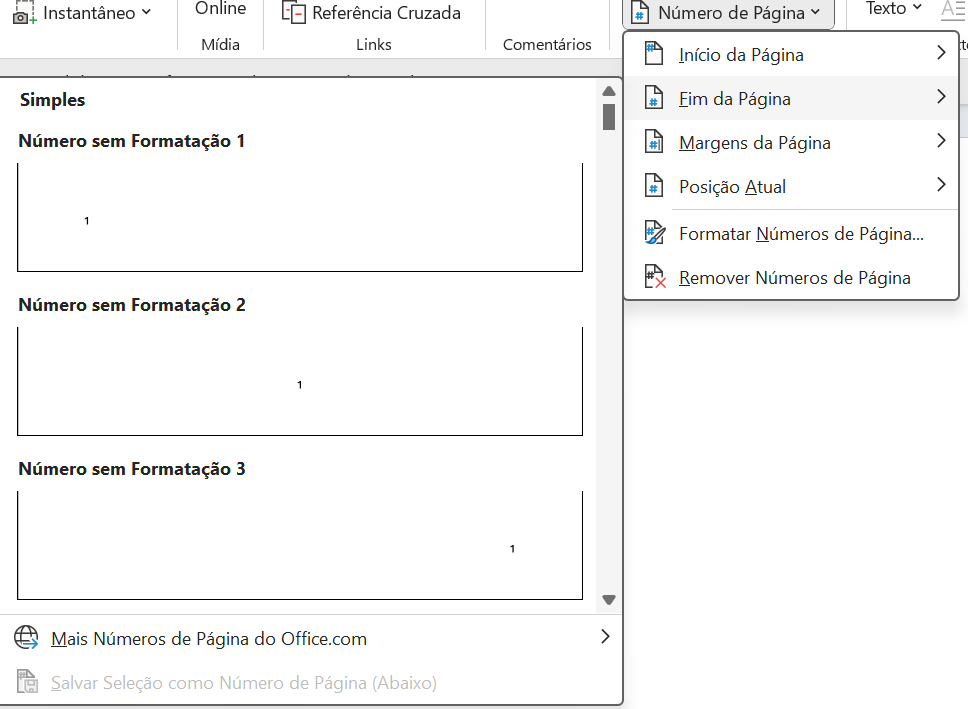Expand the Margens da Página submenu arrow

coord(941,141)
